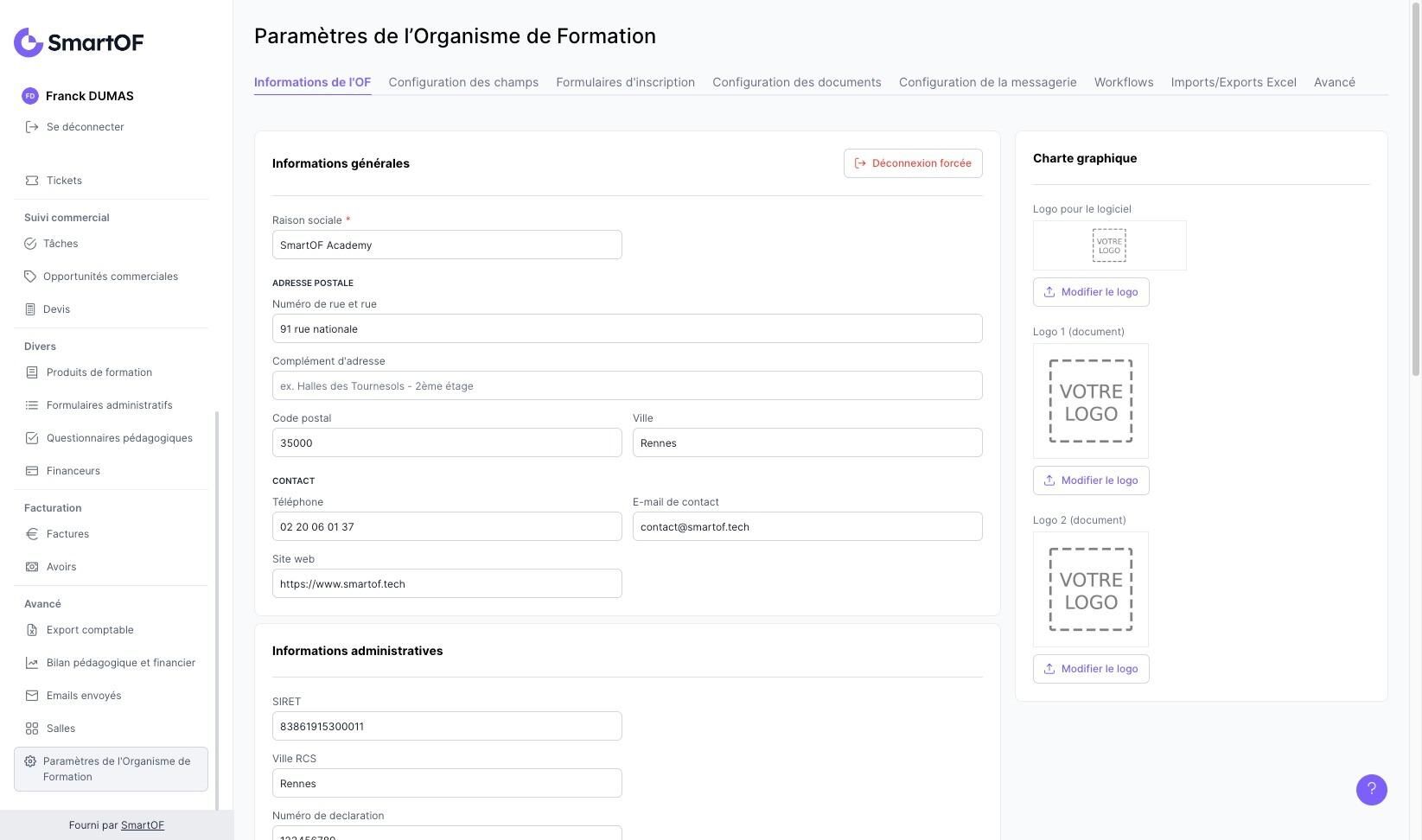Open the Workflows tab
Viewport: 1422px width, 840px height.
coord(1124,82)
